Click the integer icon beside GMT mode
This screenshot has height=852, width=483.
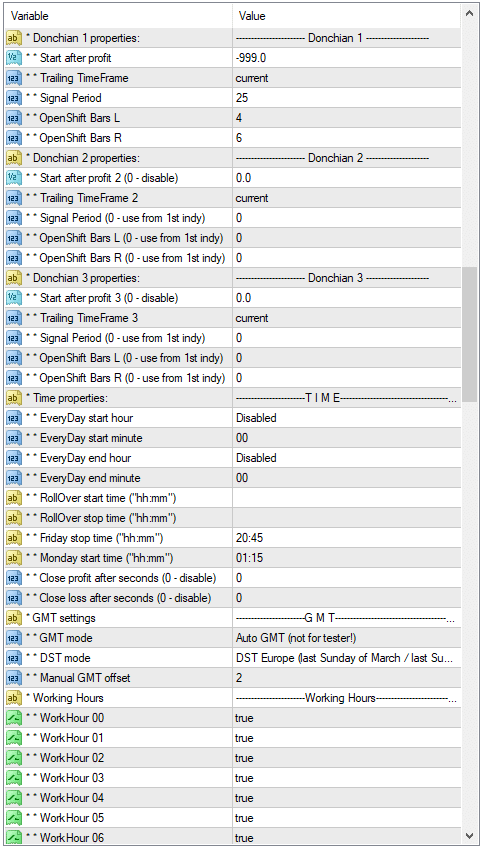click(x=14, y=638)
